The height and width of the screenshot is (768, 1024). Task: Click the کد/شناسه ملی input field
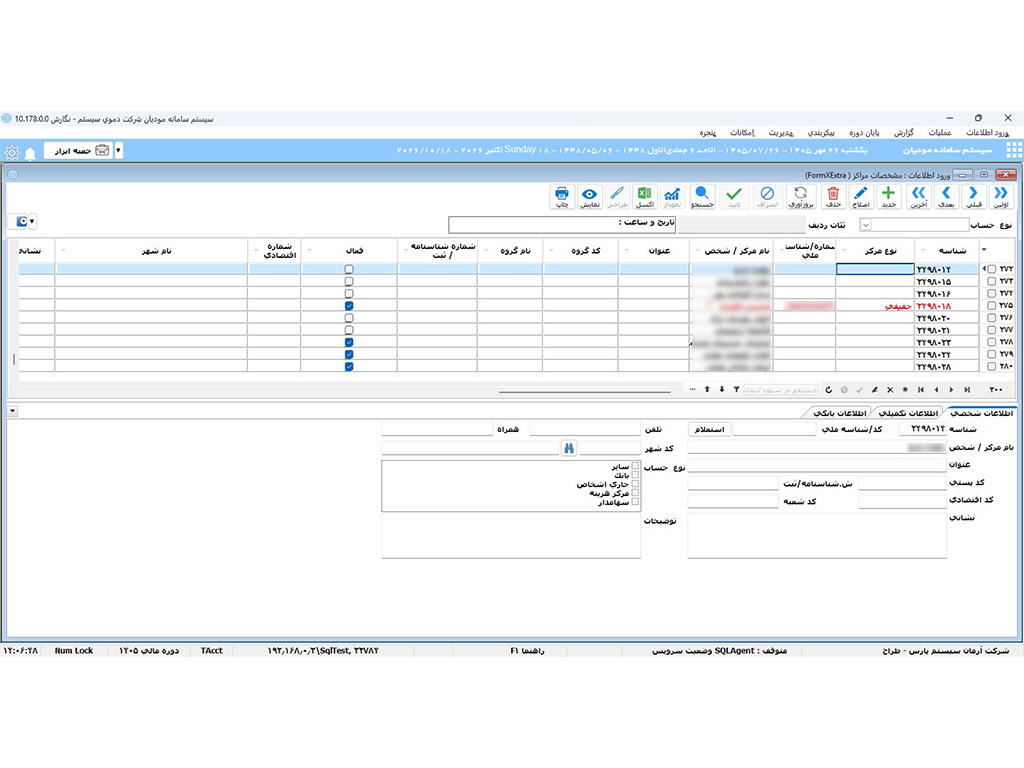coord(775,429)
